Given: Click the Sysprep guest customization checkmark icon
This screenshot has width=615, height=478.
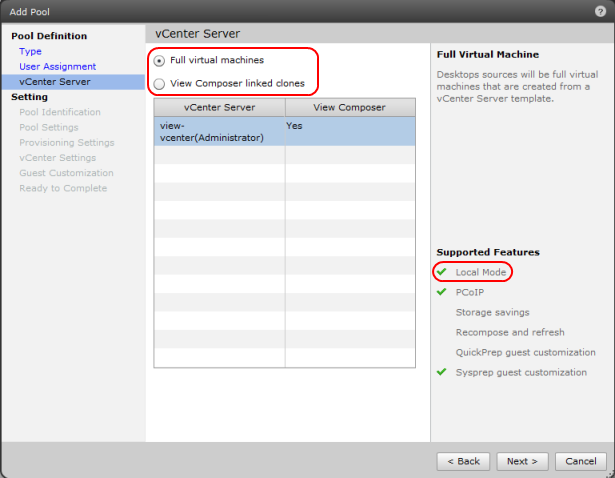Looking at the screenshot, I should pos(442,372).
